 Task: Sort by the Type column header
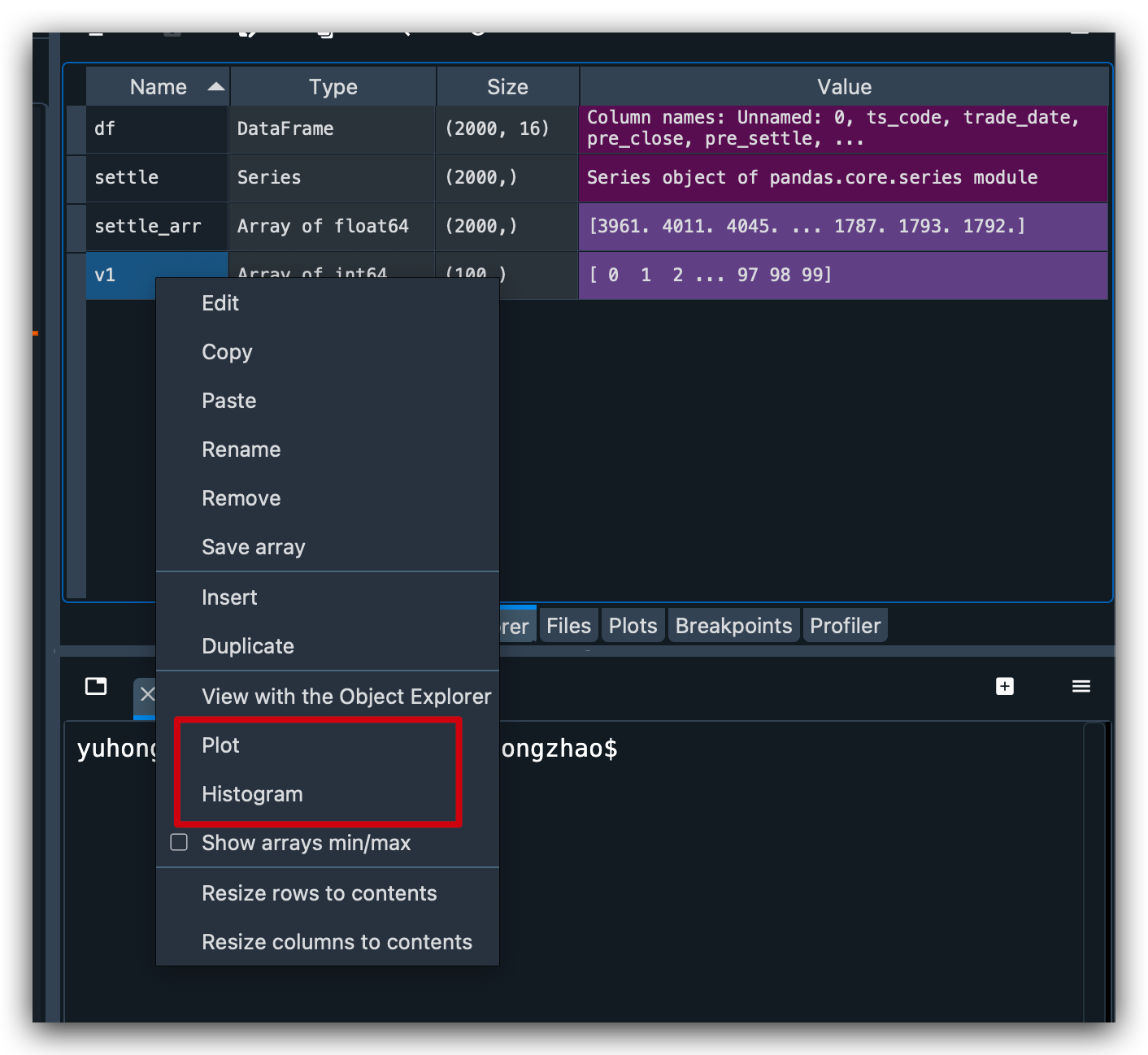[333, 86]
